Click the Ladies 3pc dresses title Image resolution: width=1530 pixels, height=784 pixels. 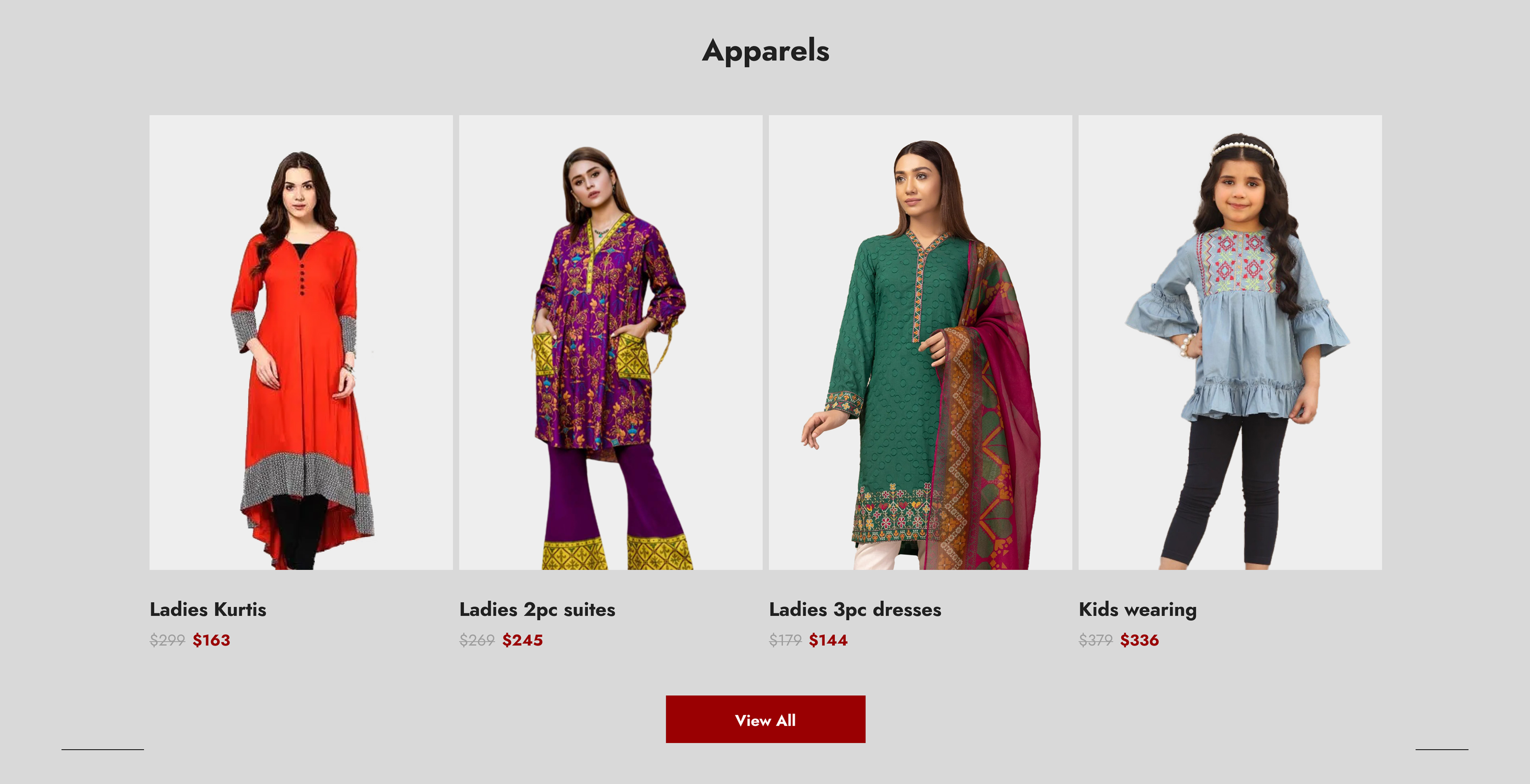854,610
